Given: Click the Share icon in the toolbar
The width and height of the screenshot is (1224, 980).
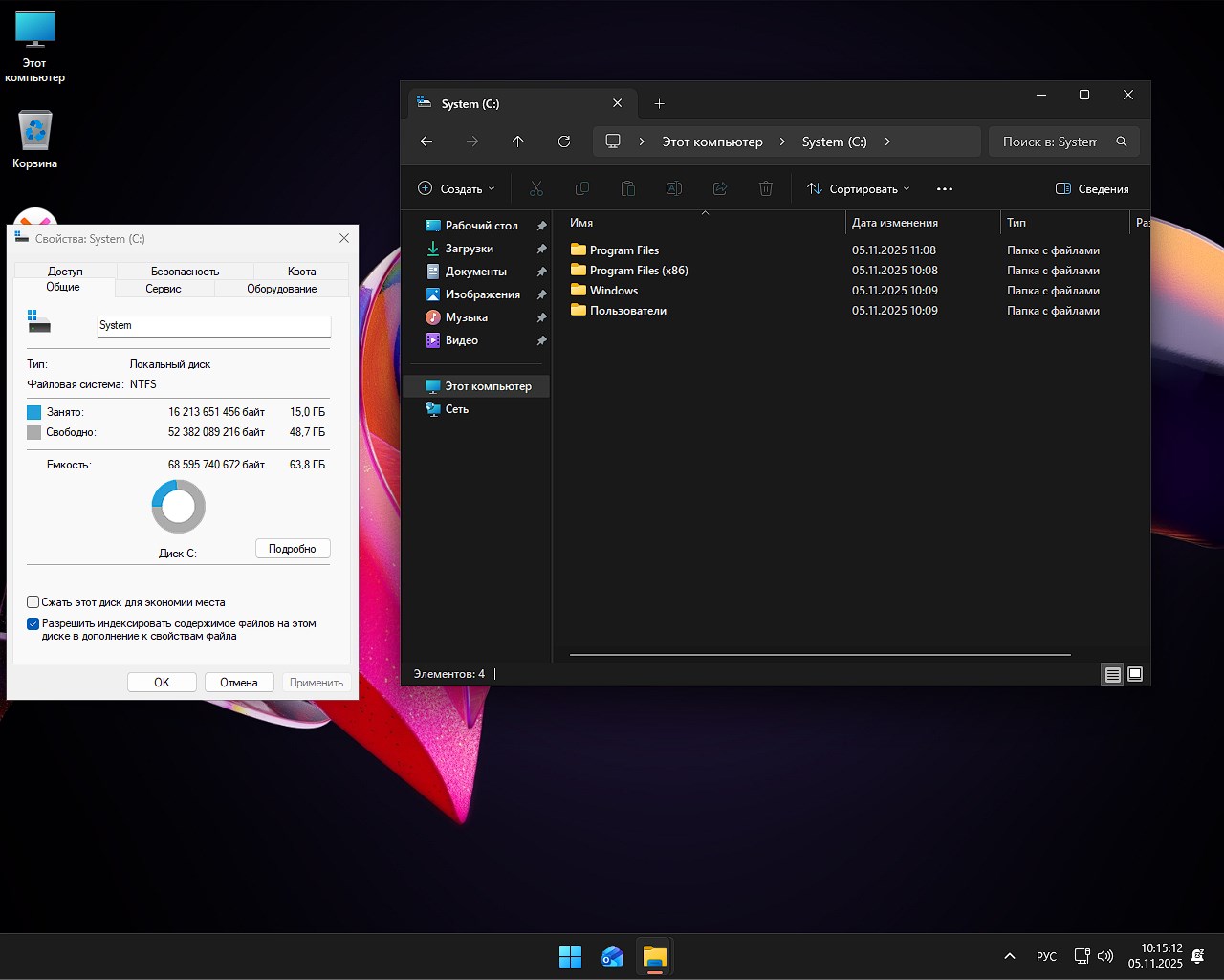Looking at the screenshot, I should tap(720, 188).
